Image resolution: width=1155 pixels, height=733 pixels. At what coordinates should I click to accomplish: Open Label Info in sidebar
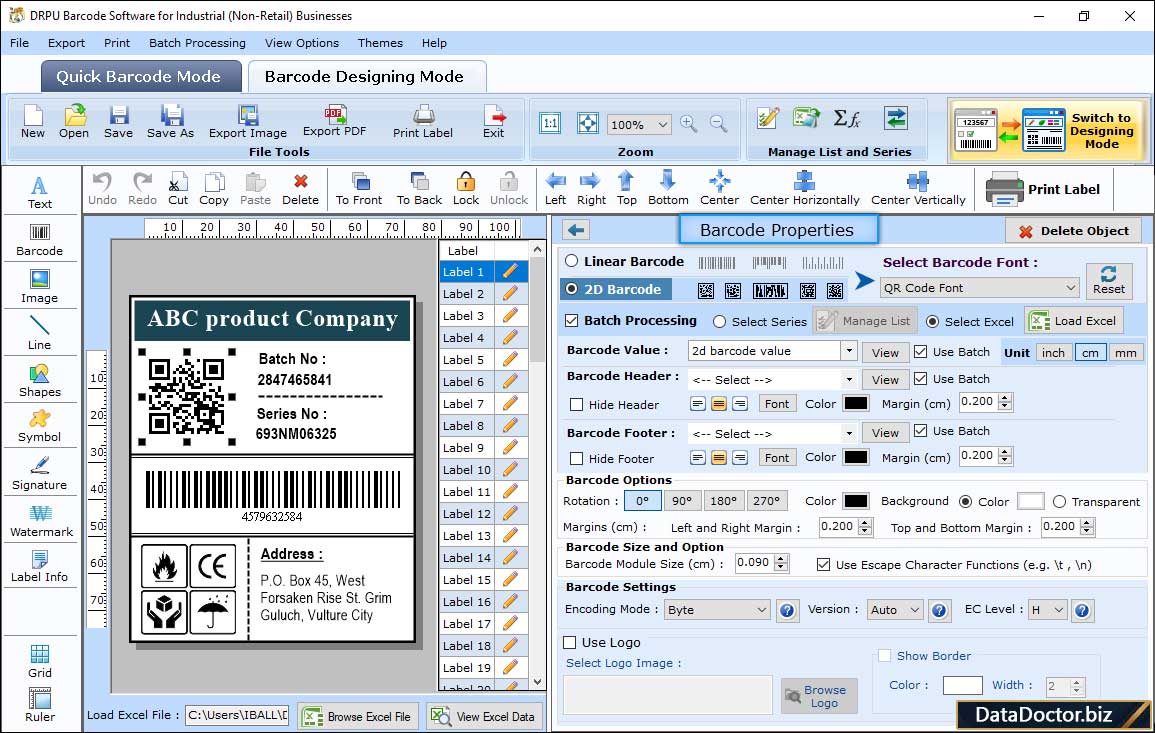(x=40, y=567)
